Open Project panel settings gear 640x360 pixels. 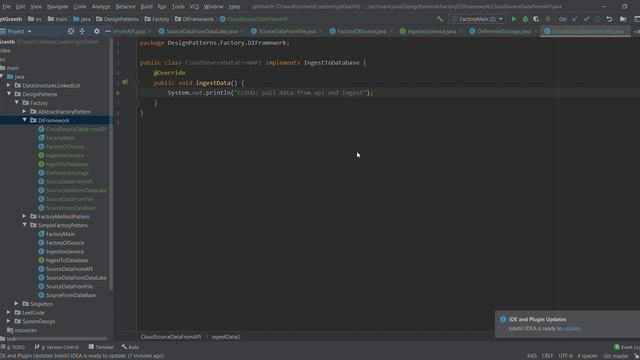96,31
